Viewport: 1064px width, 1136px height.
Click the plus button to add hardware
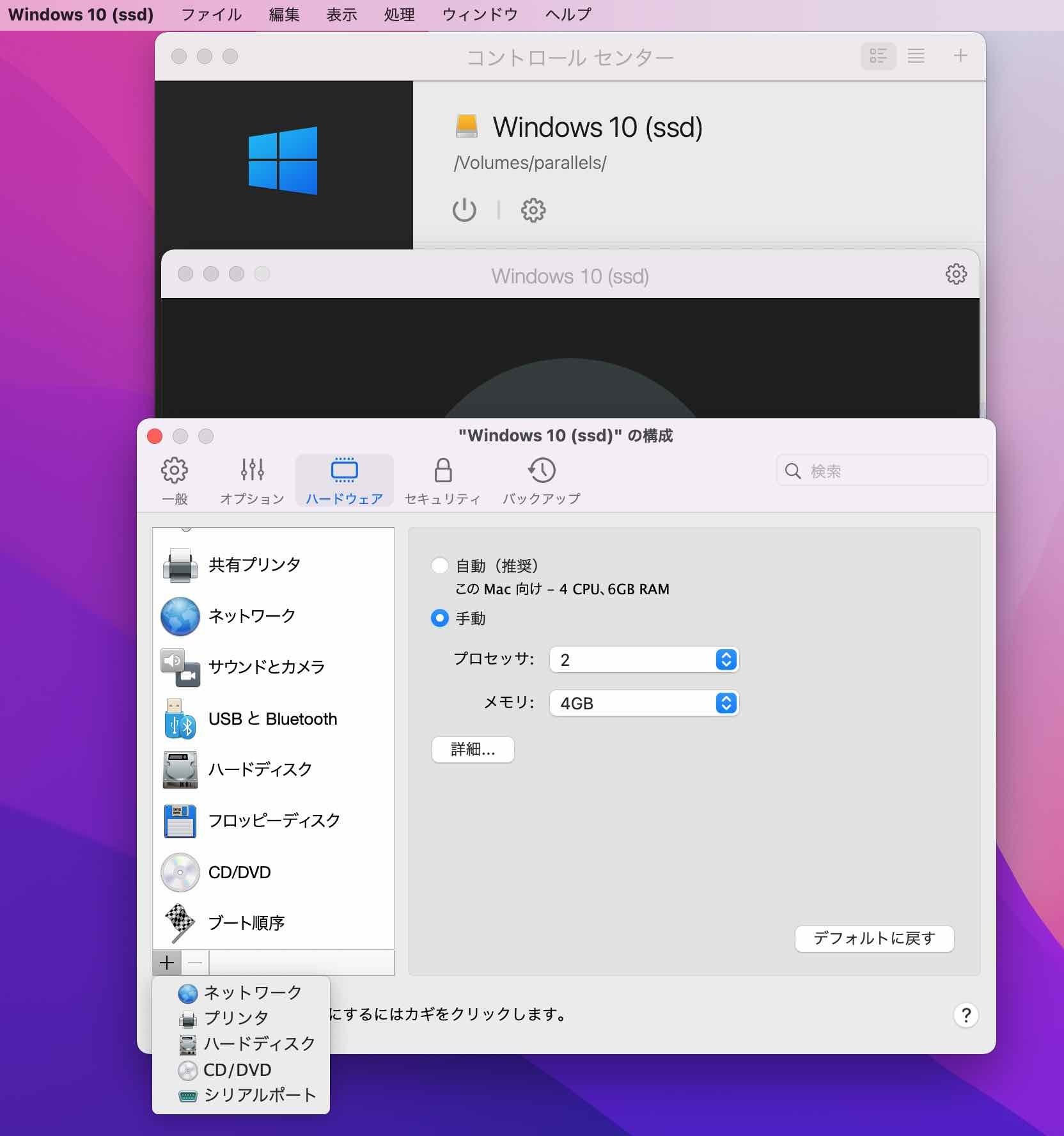167,963
